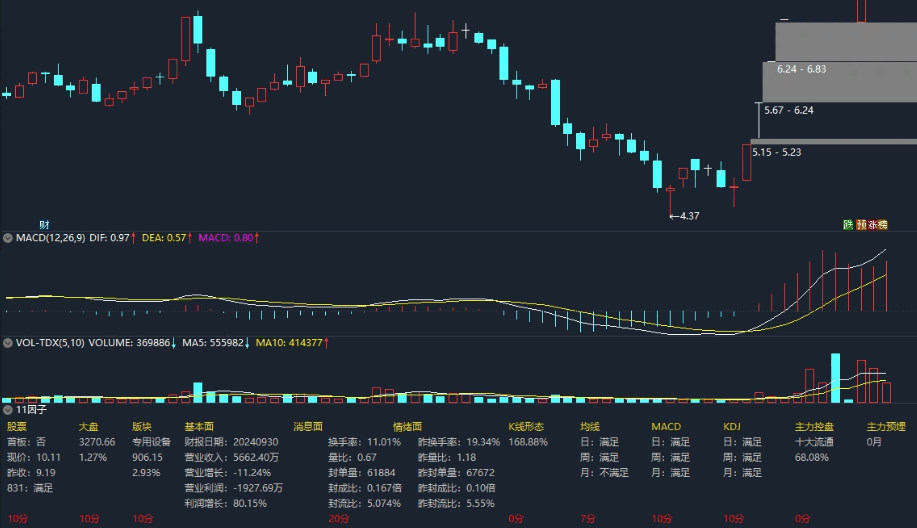Select the 基本面 column header

pos(199,427)
